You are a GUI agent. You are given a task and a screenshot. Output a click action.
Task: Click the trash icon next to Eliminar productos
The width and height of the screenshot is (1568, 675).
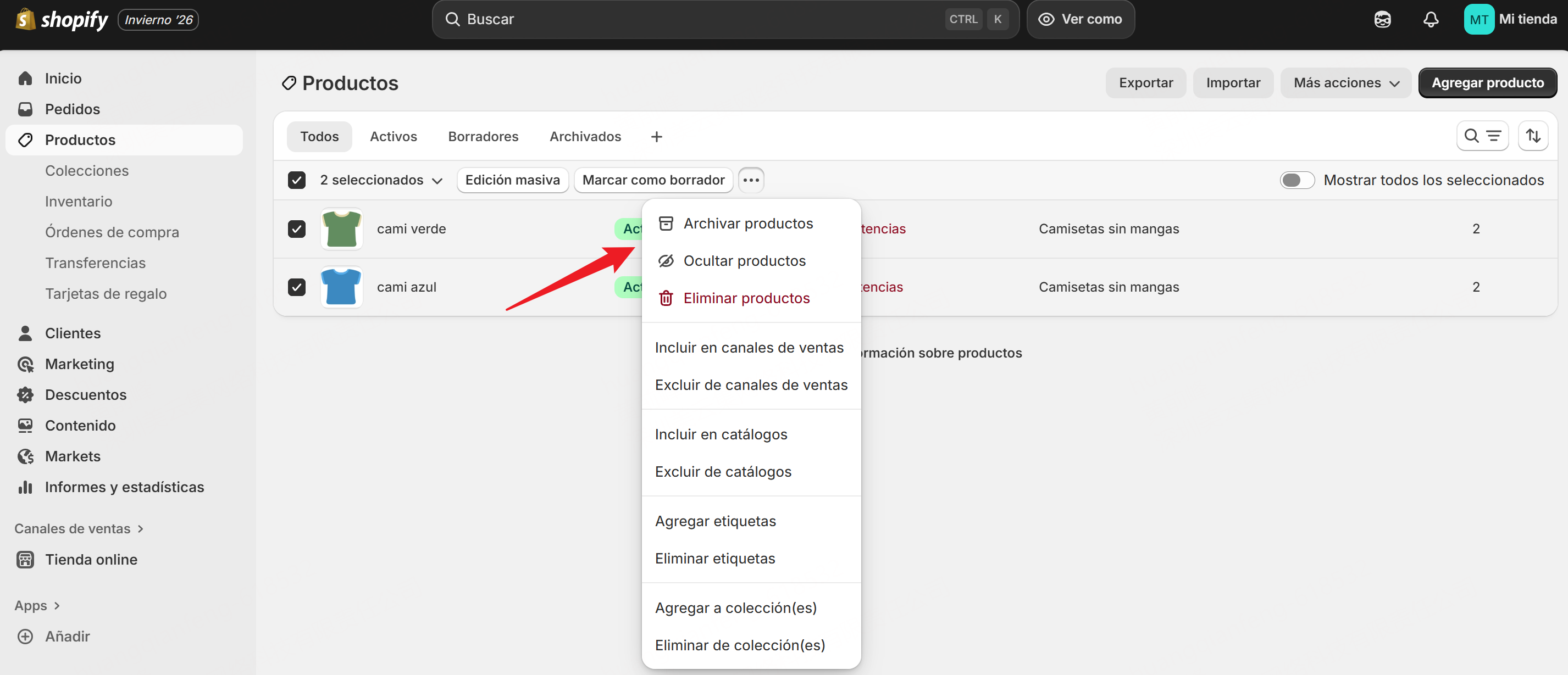tap(666, 297)
